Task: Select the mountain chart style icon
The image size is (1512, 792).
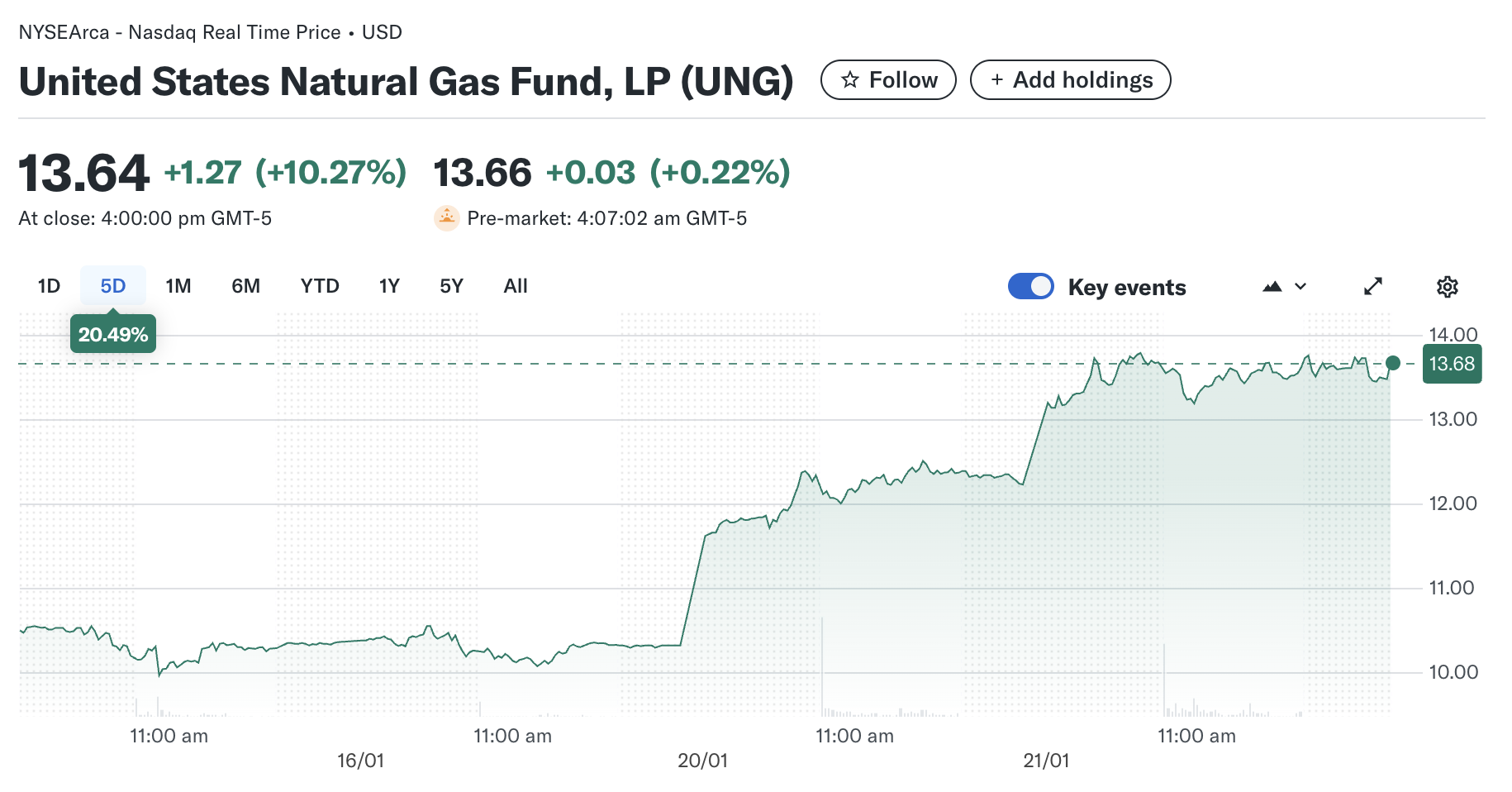Action: 1272,285
